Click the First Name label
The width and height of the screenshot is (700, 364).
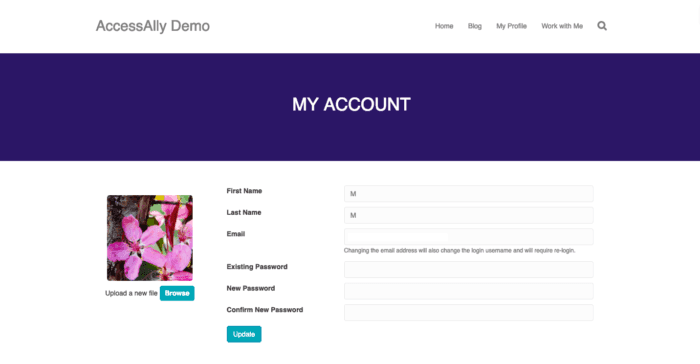(244, 191)
